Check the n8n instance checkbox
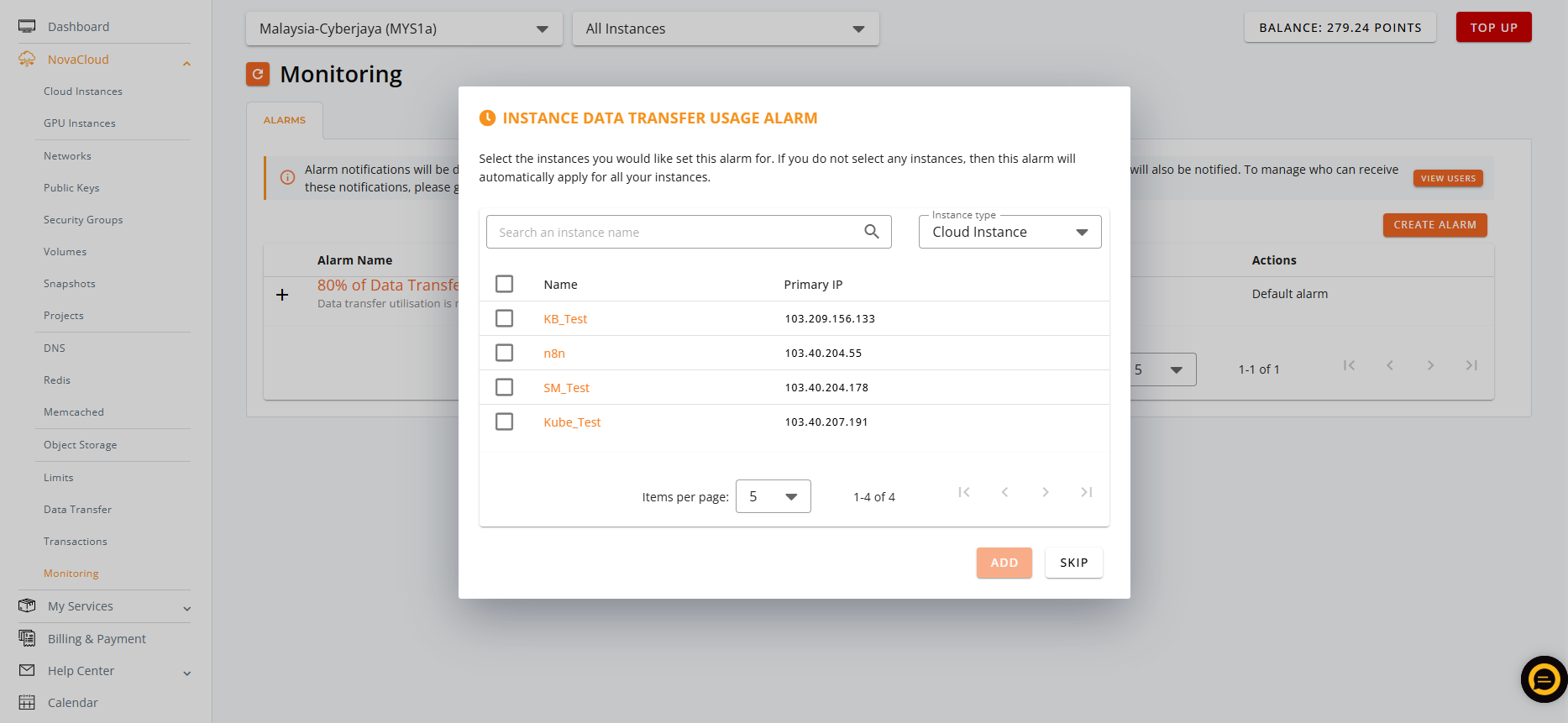 point(504,353)
